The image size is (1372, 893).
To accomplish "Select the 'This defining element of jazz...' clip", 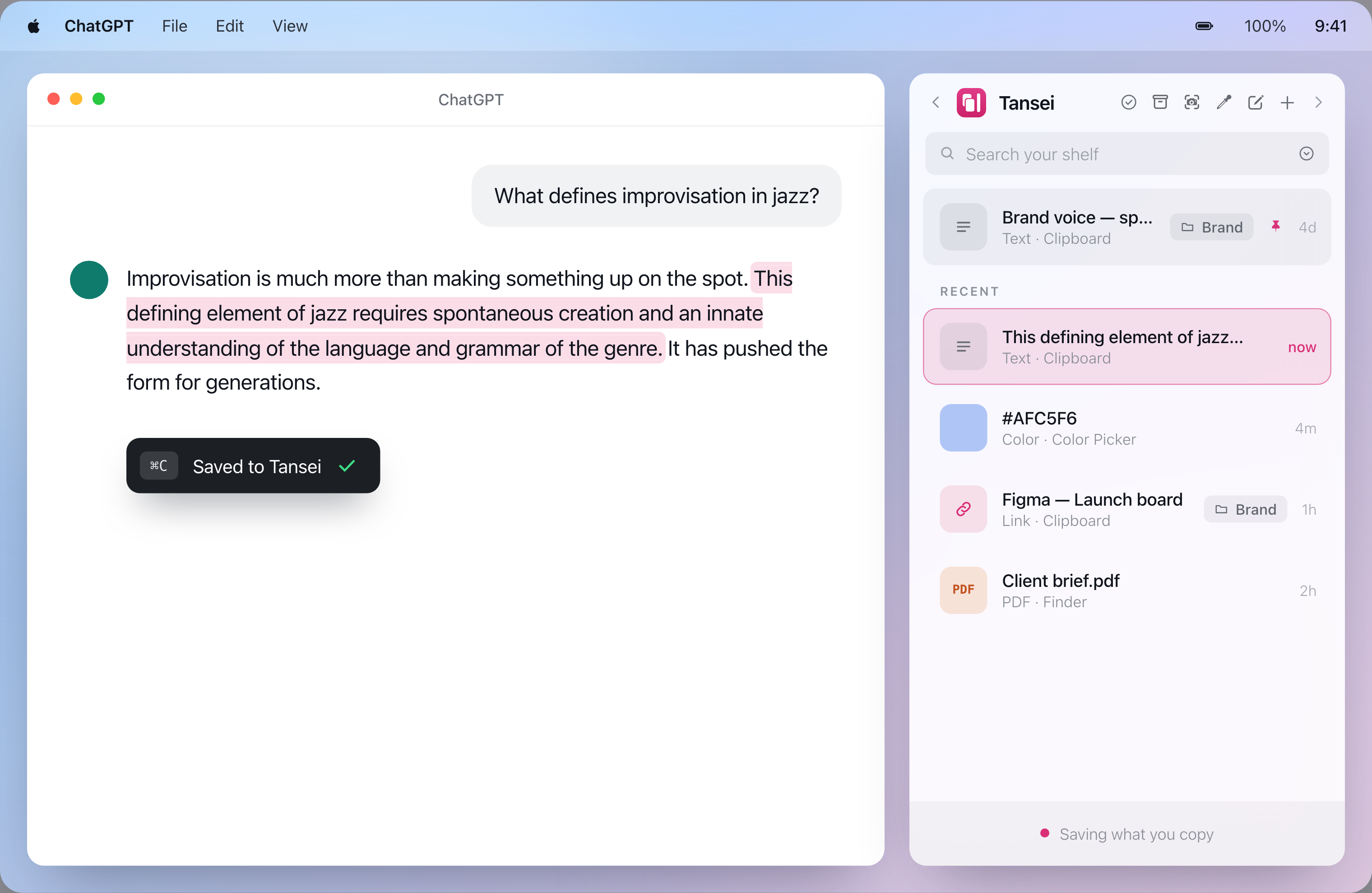I will (x=1126, y=346).
